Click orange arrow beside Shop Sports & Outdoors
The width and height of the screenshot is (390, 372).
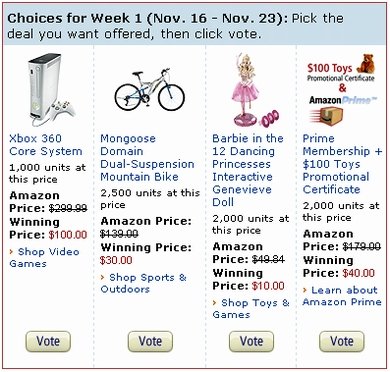coord(103,277)
